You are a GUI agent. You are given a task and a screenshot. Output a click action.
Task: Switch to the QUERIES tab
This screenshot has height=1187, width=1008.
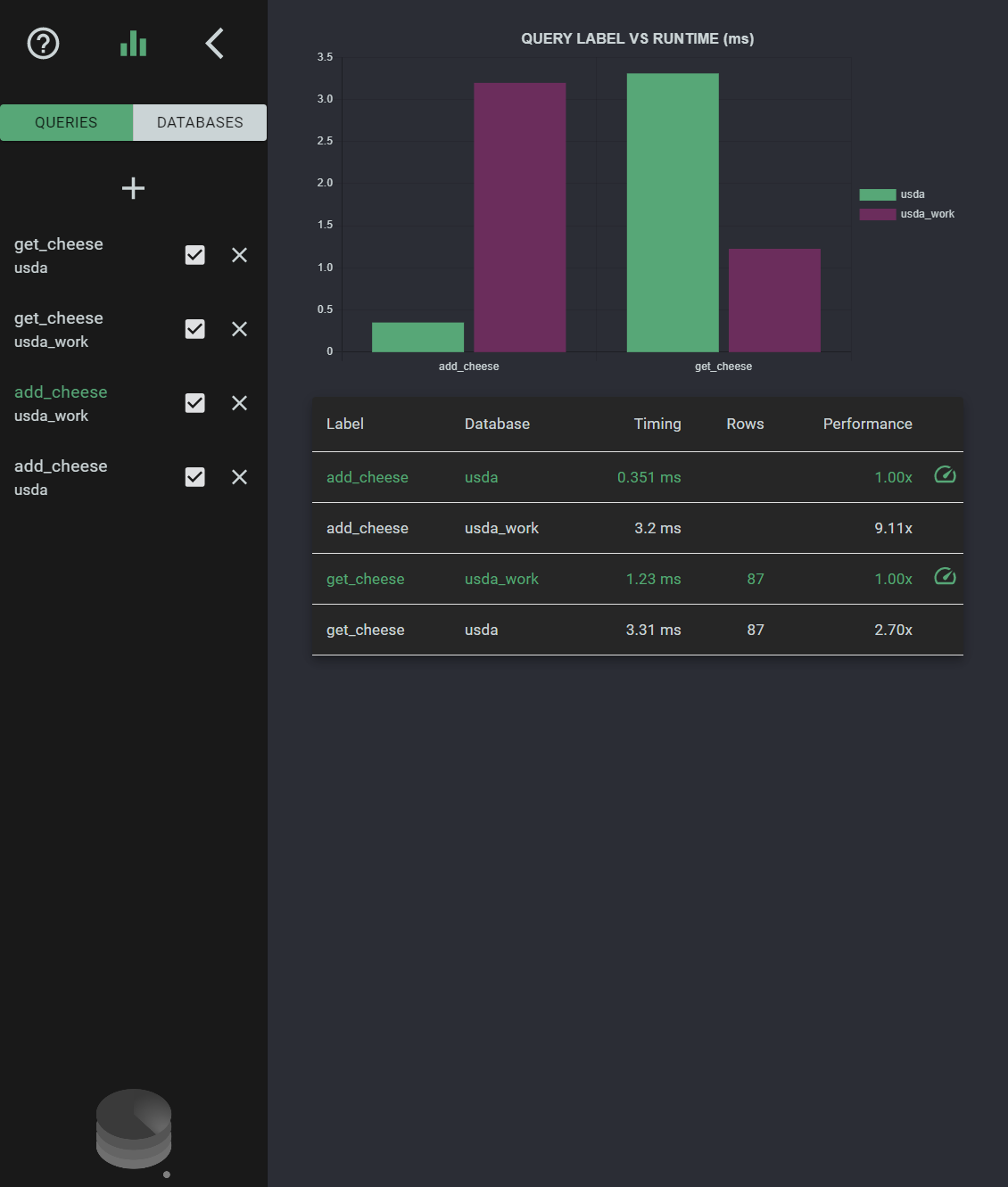66,122
